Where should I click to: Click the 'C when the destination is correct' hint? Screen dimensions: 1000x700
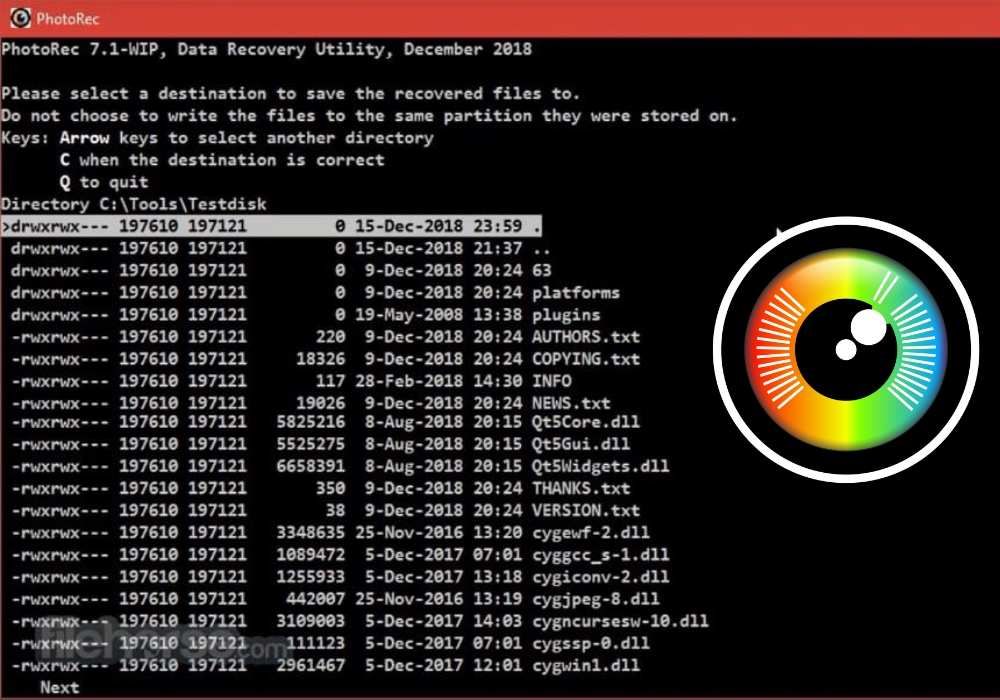[222, 160]
